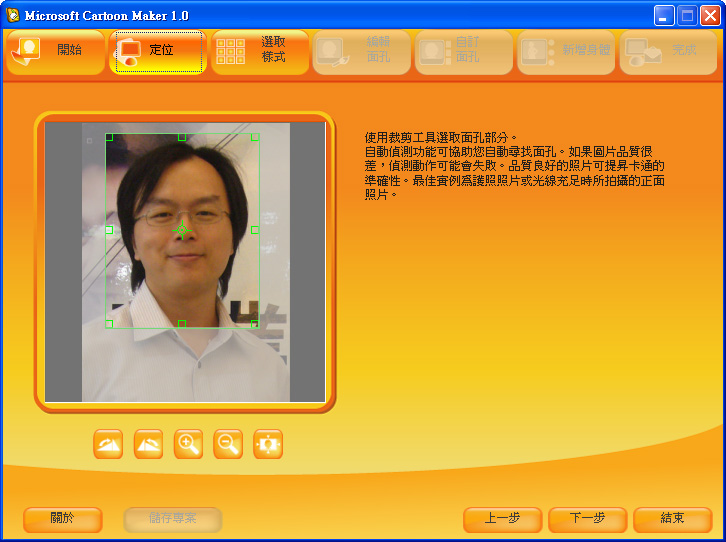726x542 pixels.
Task: Click the 使用裁剪工具選取面孔部分 instruction text
Action: click(x=440, y=137)
